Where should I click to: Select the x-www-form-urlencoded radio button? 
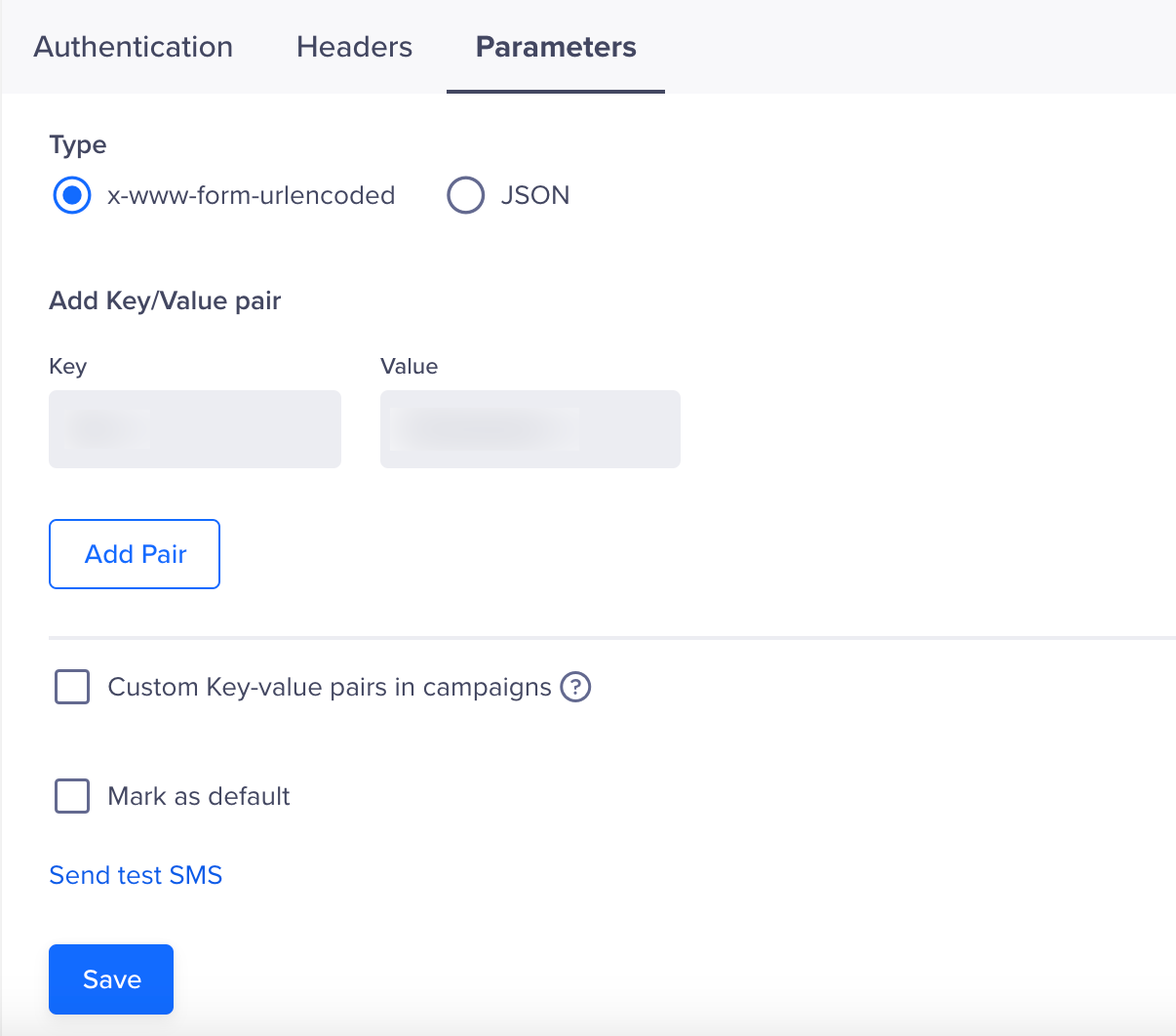point(72,195)
